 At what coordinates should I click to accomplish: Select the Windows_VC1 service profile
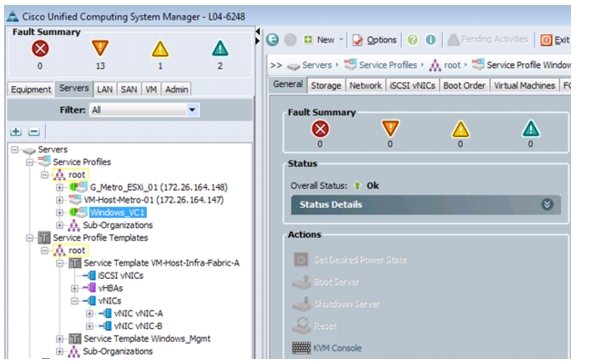point(118,213)
